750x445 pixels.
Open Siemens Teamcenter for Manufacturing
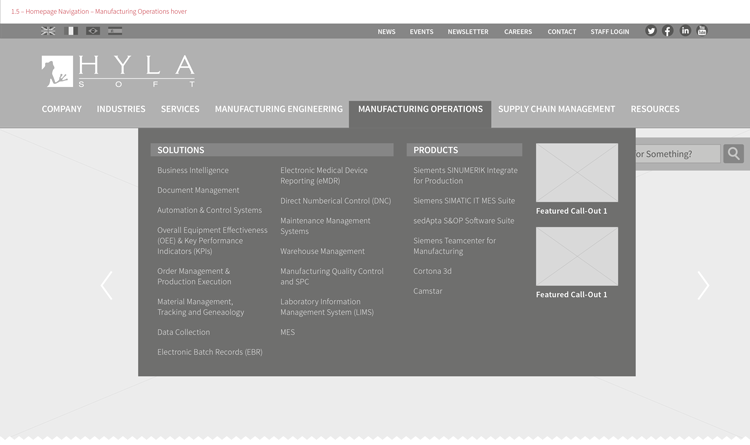click(x=454, y=246)
